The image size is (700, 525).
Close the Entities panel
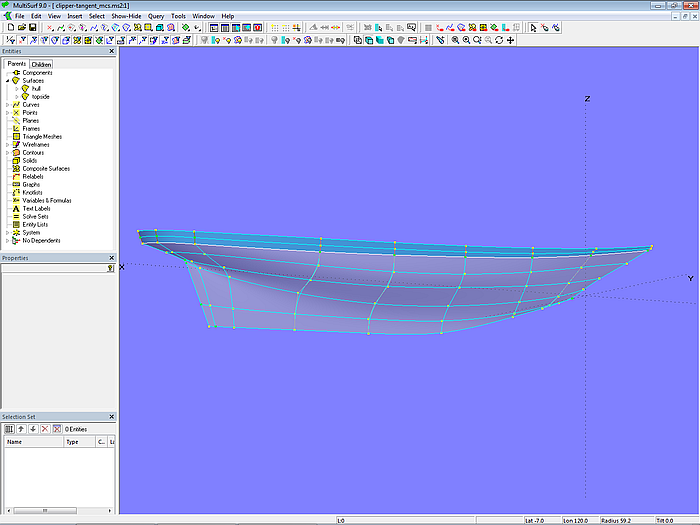pyautogui.click(x=111, y=51)
